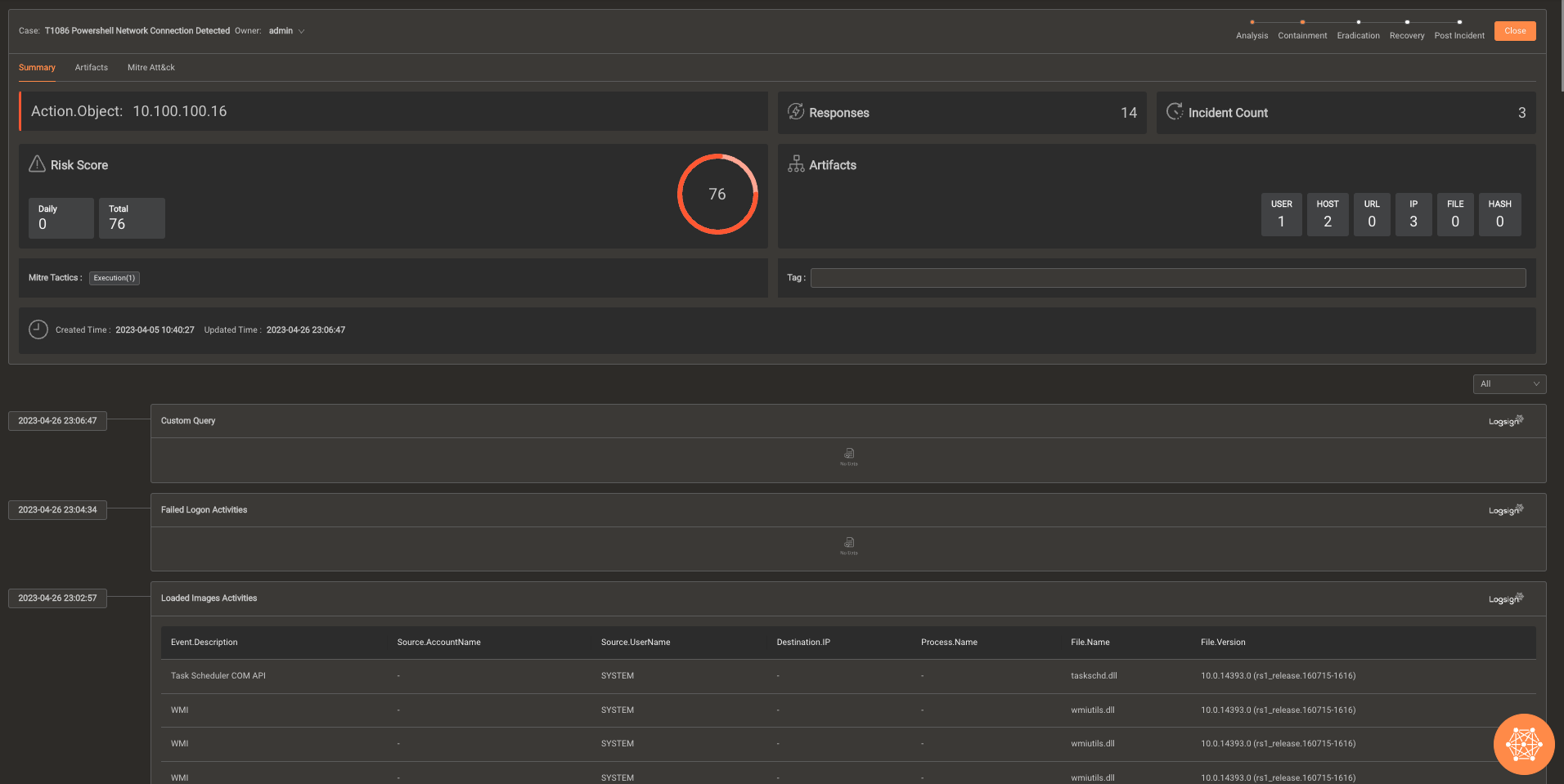The image size is (1564, 784).
Task: Click the File.Name column header
Action: point(1090,643)
